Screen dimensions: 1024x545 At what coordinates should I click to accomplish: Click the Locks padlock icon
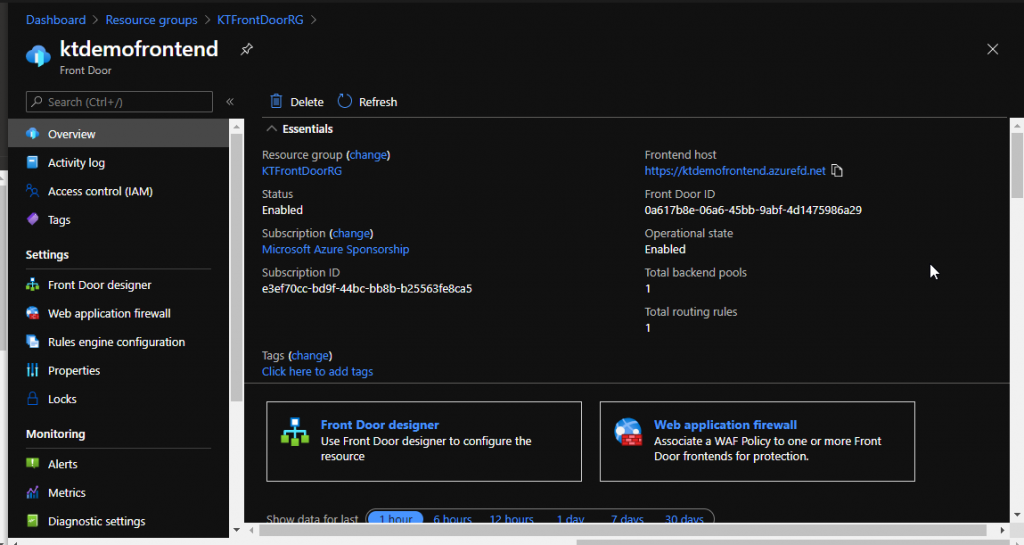coord(33,398)
